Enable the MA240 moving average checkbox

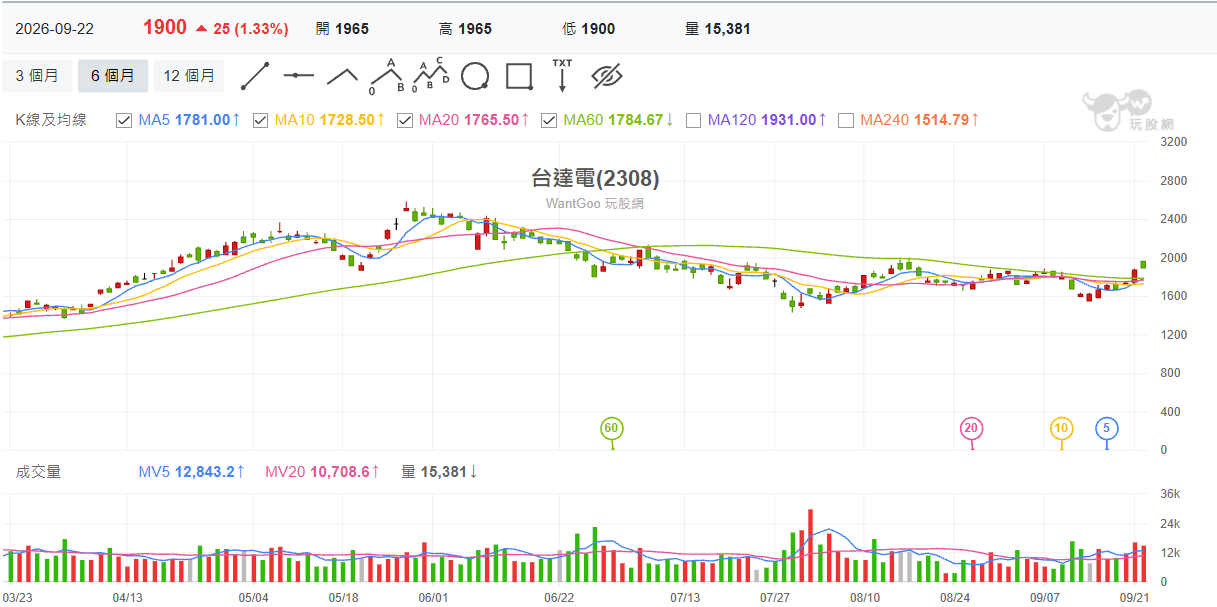tap(846, 120)
